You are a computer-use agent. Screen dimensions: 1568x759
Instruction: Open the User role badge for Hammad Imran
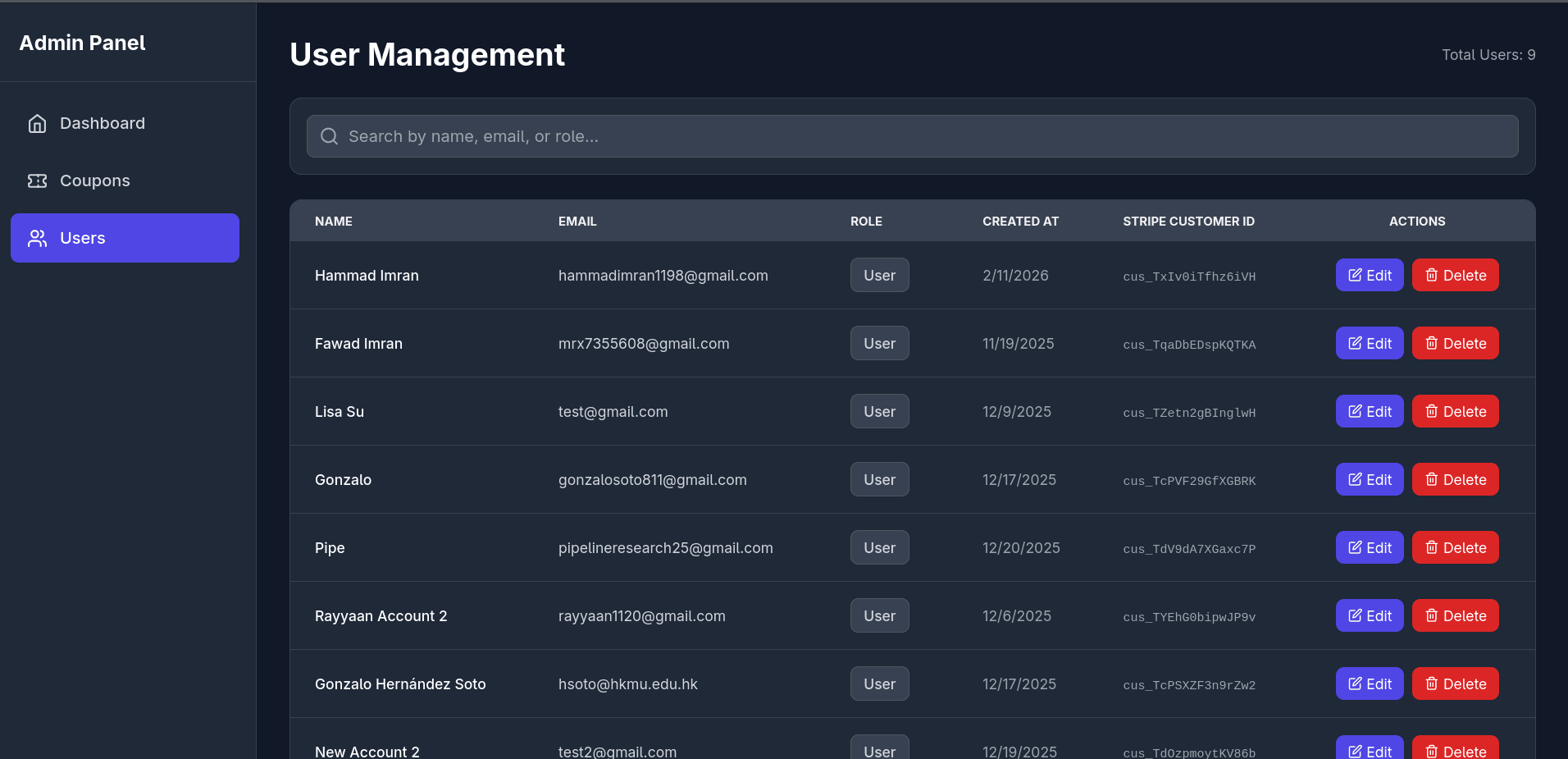(879, 275)
